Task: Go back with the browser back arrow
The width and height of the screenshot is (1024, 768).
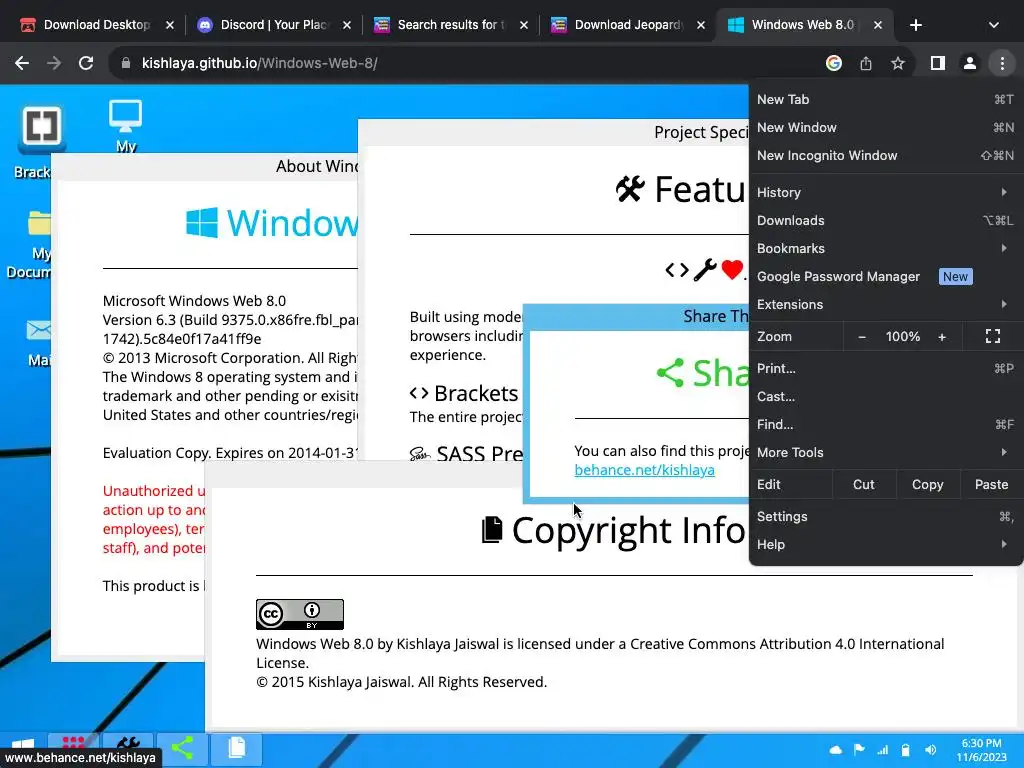Action: point(22,63)
